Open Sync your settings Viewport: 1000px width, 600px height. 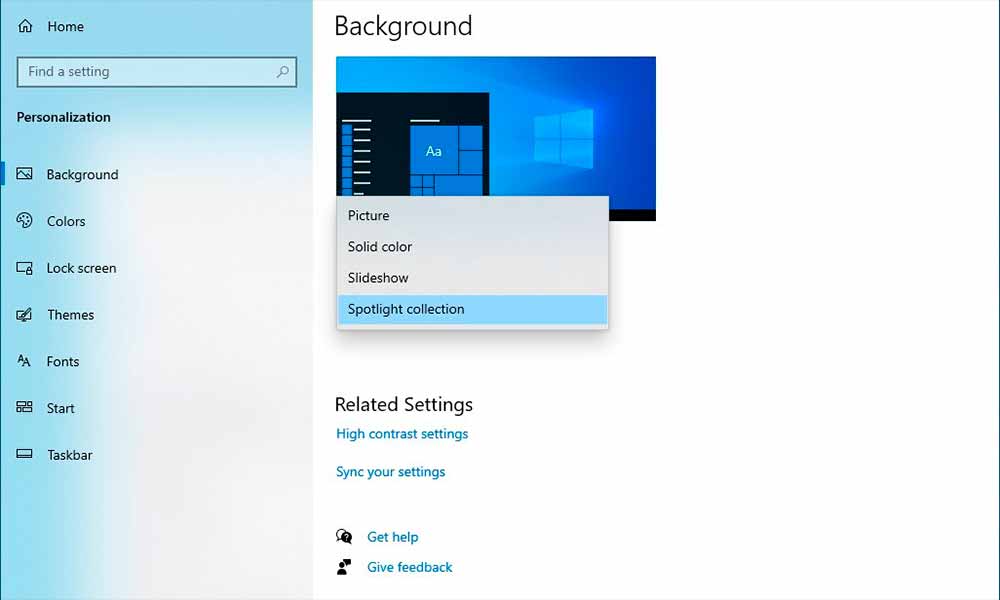[390, 471]
